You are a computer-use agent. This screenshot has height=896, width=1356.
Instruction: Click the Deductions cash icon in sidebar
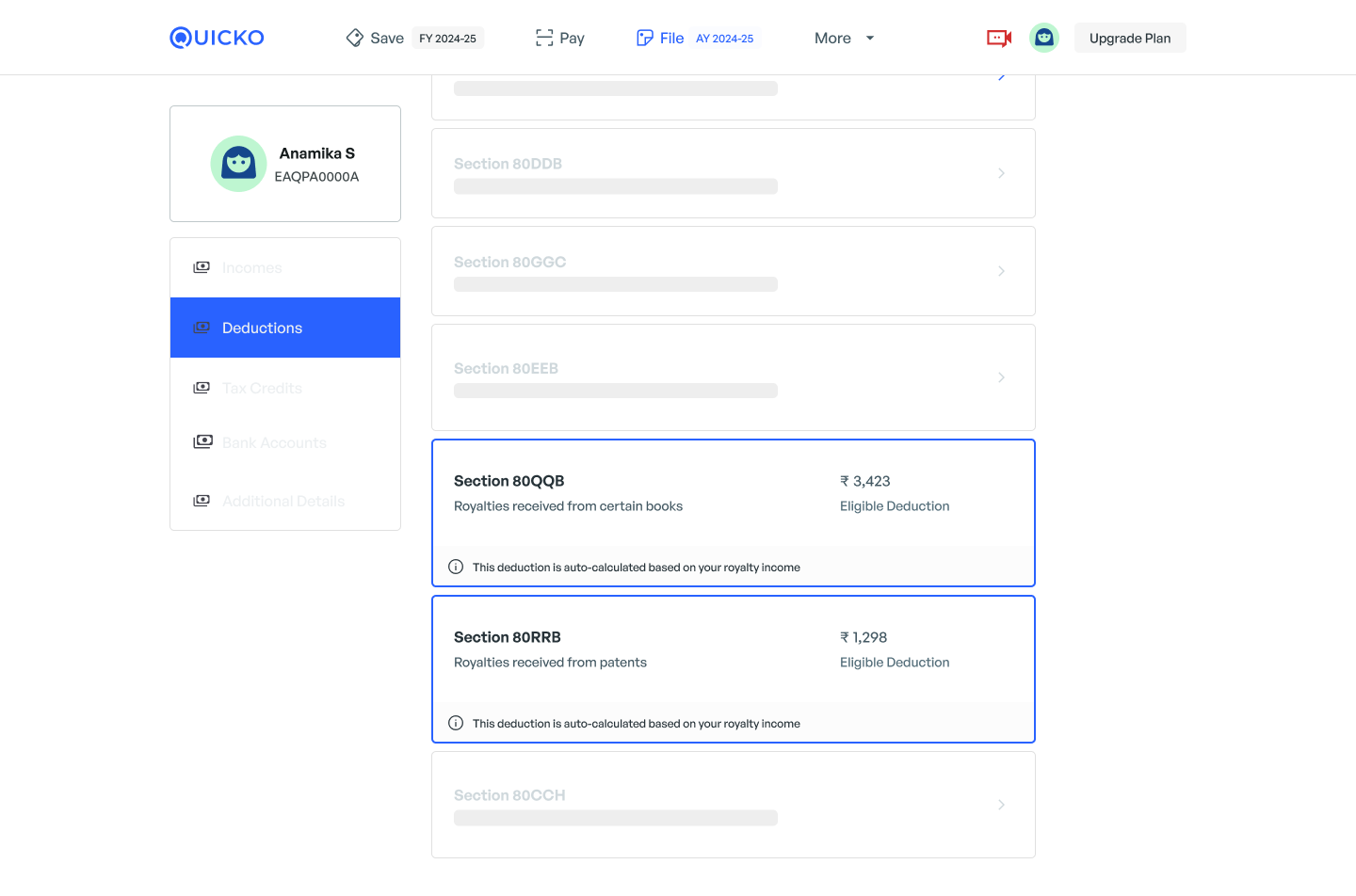coord(202,328)
